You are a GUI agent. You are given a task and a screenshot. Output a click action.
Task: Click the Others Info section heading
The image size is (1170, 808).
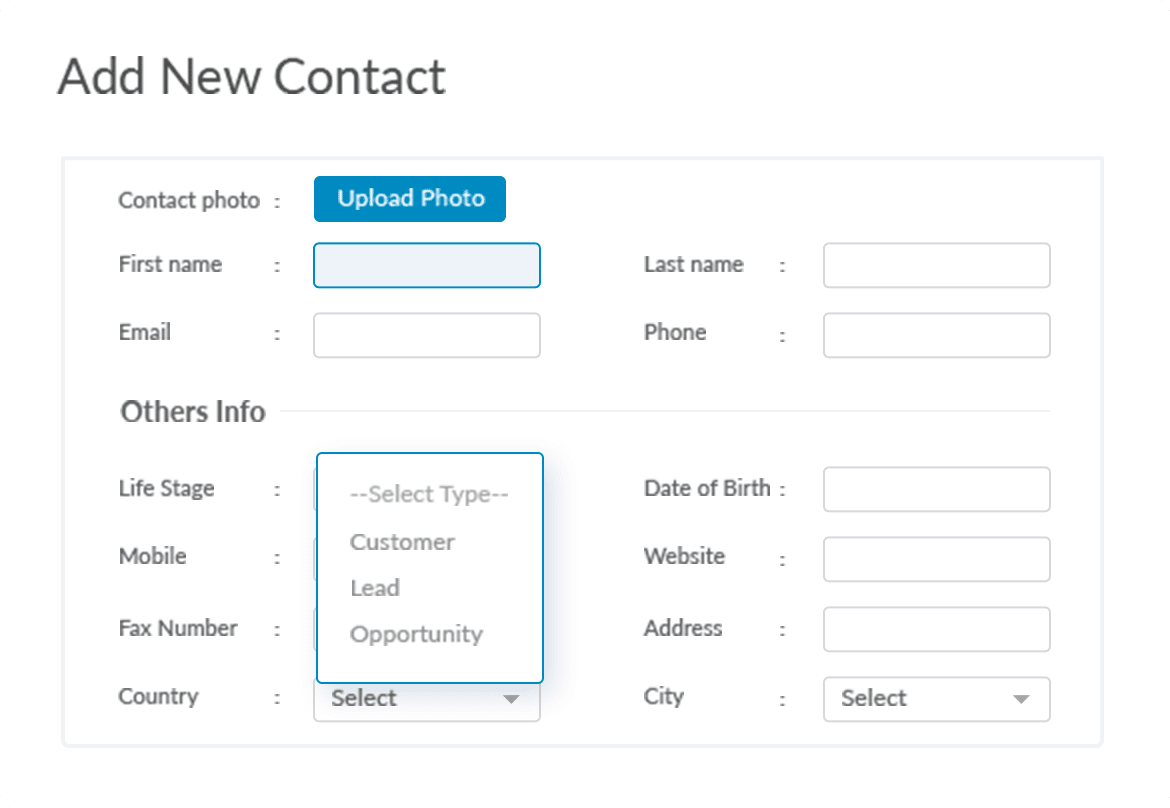(x=193, y=411)
